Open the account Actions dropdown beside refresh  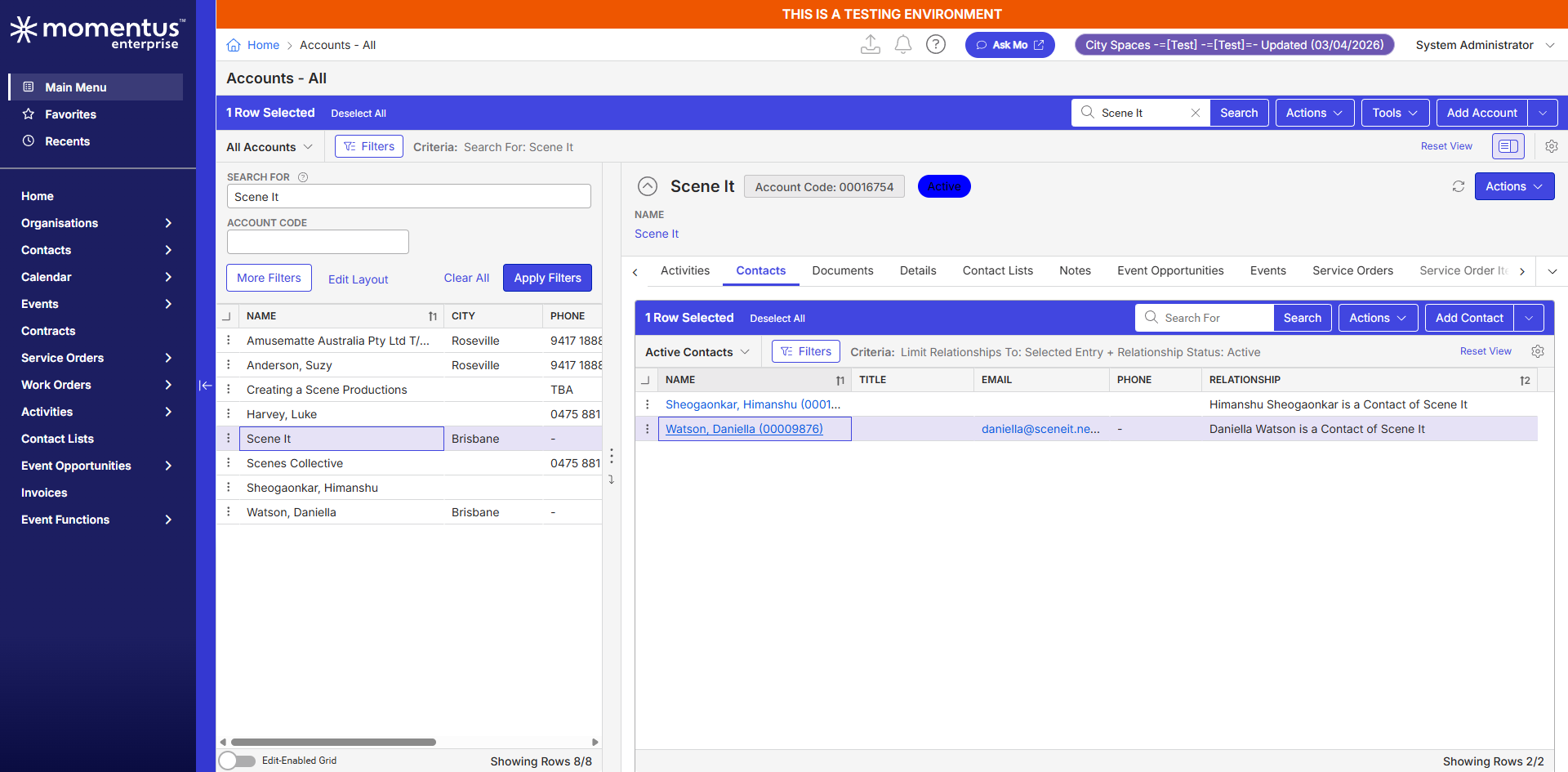1514,186
